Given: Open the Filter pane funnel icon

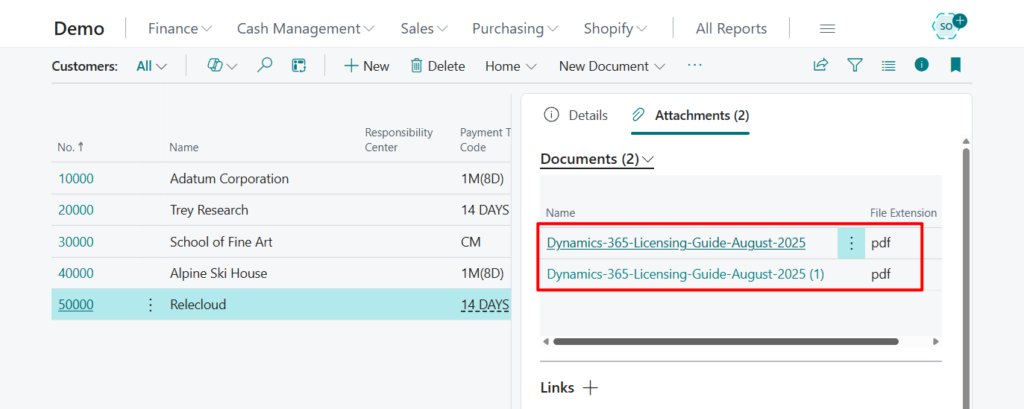Looking at the screenshot, I should coord(855,66).
